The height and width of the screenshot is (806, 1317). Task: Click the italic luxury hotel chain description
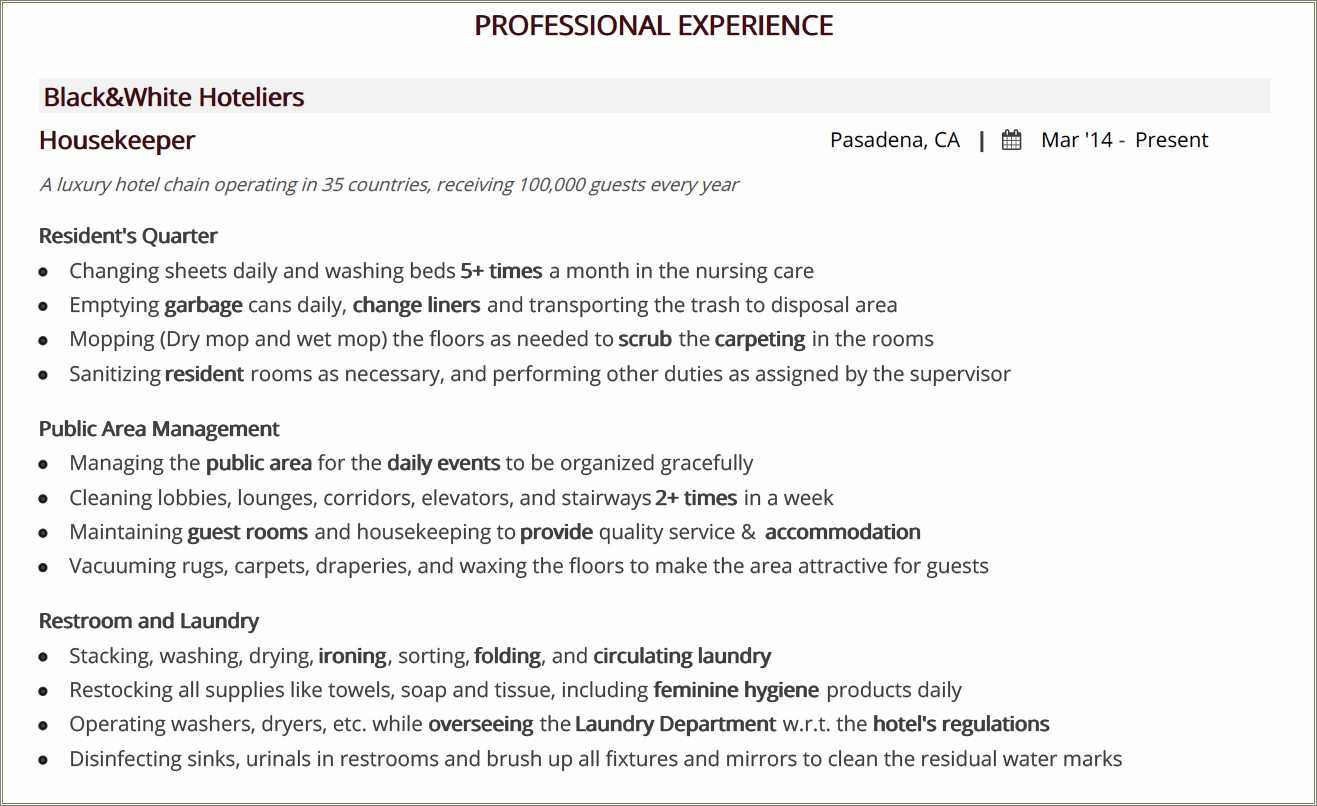click(x=388, y=185)
